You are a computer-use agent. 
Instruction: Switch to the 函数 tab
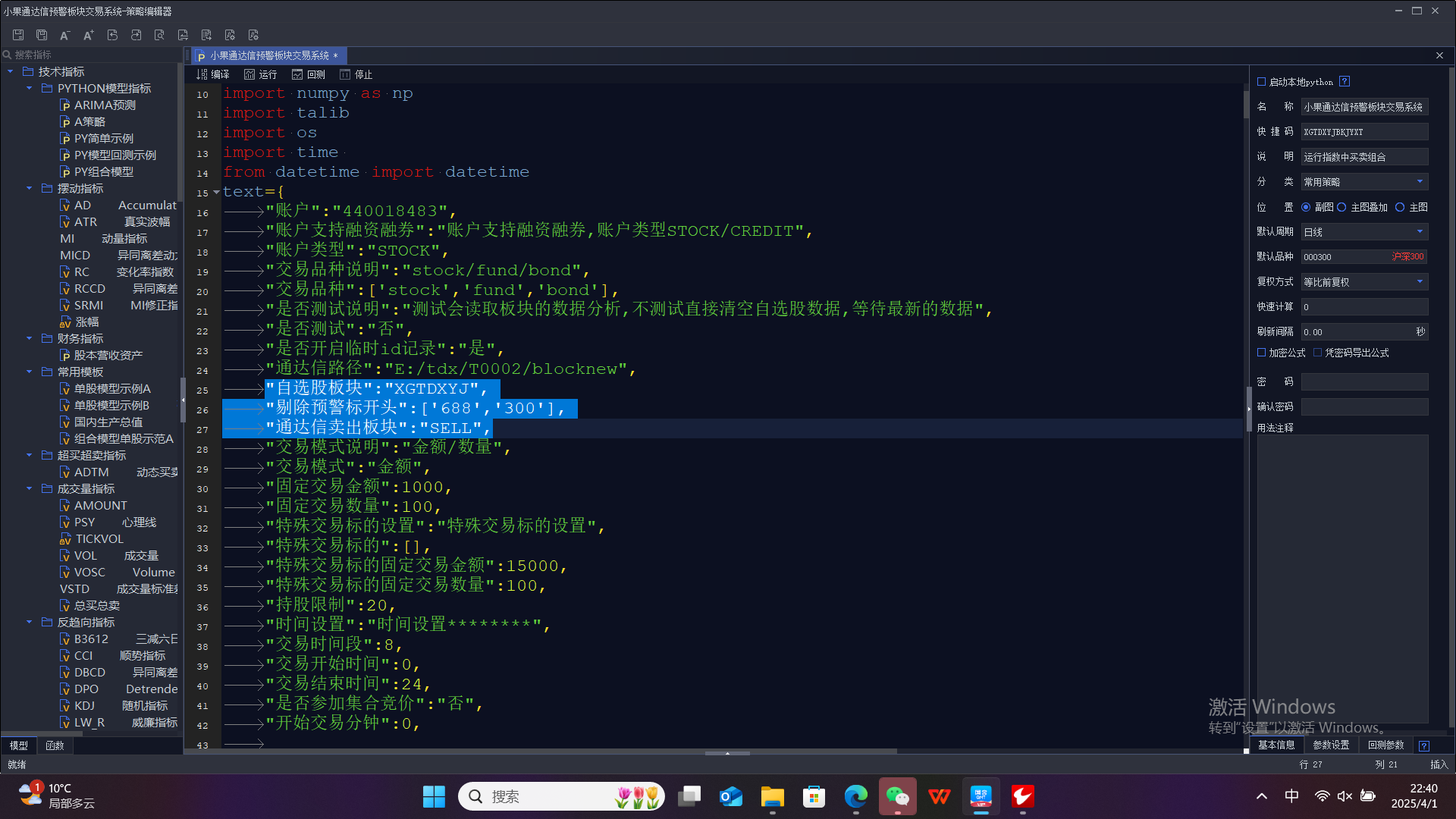(55, 745)
